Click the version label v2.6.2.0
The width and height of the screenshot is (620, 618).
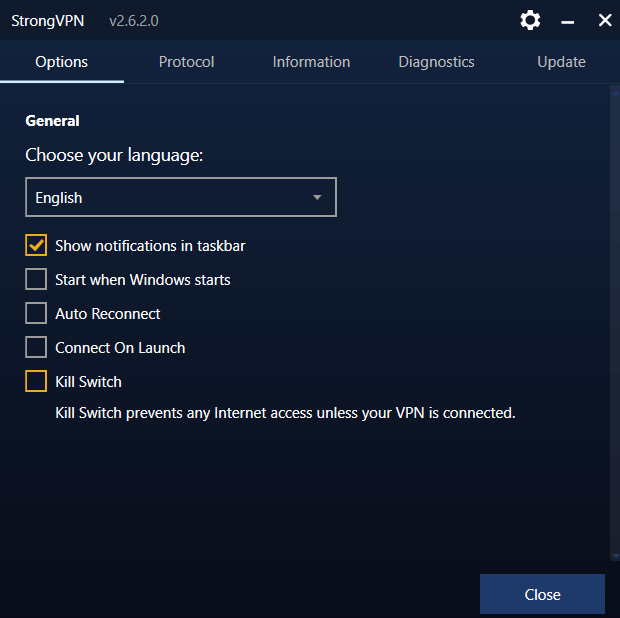pyautogui.click(x=134, y=21)
